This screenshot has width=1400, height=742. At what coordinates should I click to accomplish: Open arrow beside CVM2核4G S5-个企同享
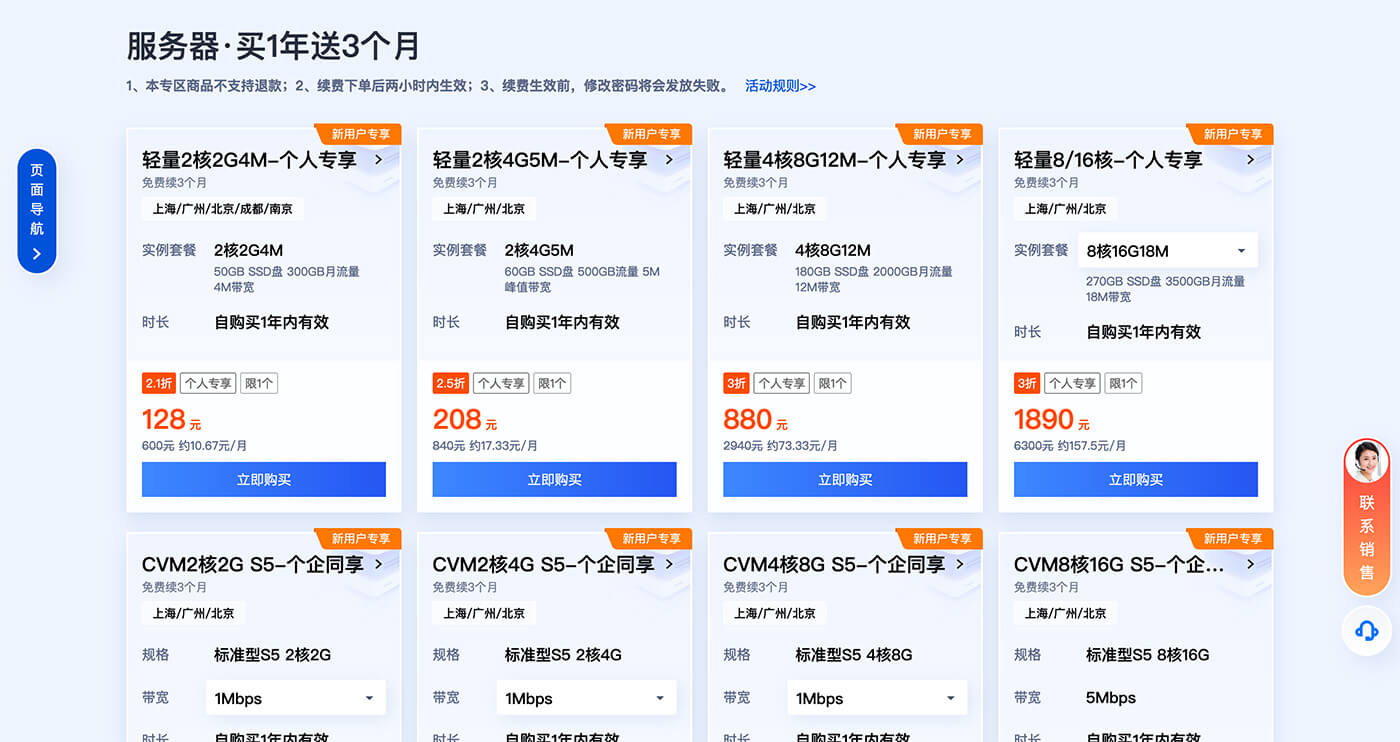669,564
